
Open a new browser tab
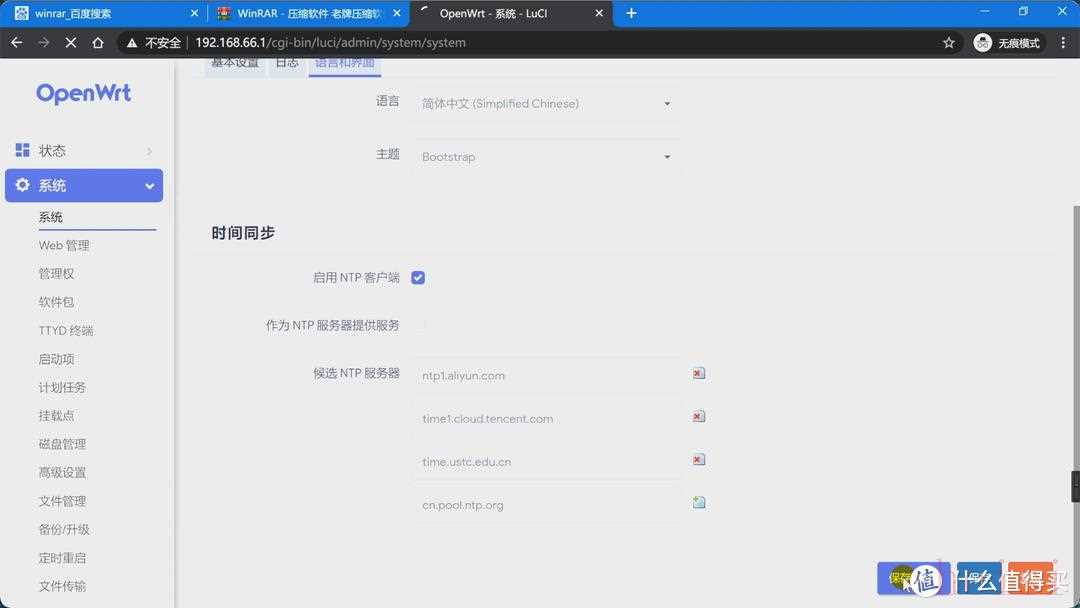coord(631,13)
